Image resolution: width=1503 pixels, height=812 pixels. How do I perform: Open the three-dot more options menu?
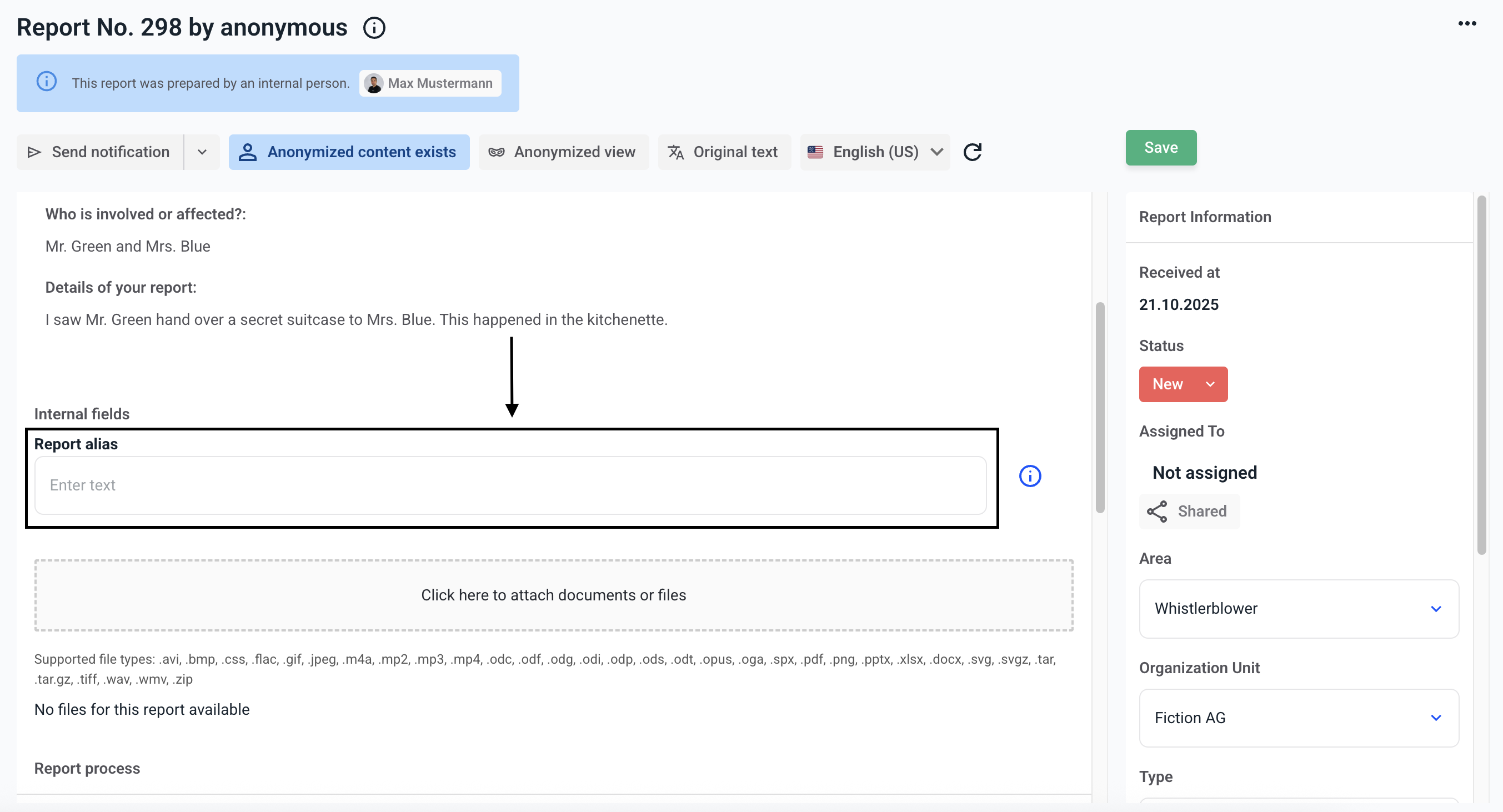click(x=1467, y=23)
